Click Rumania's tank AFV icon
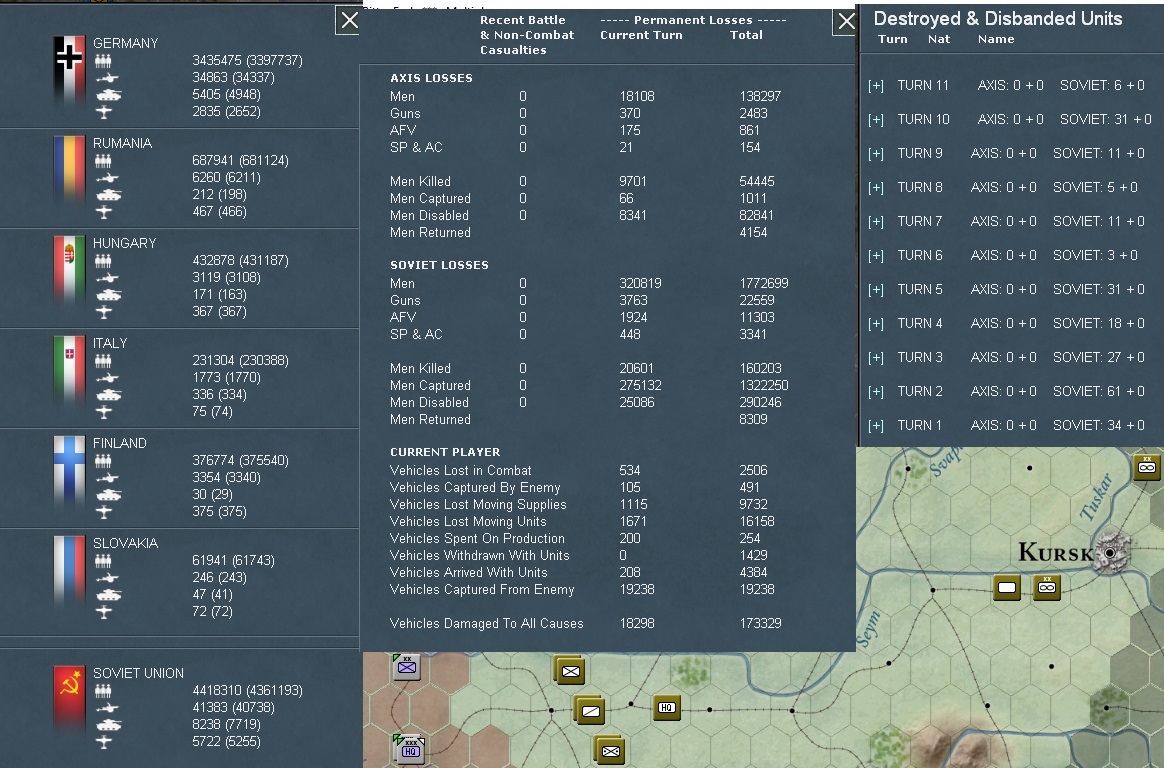Viewport: 1164px width, 768px height. 108,195
